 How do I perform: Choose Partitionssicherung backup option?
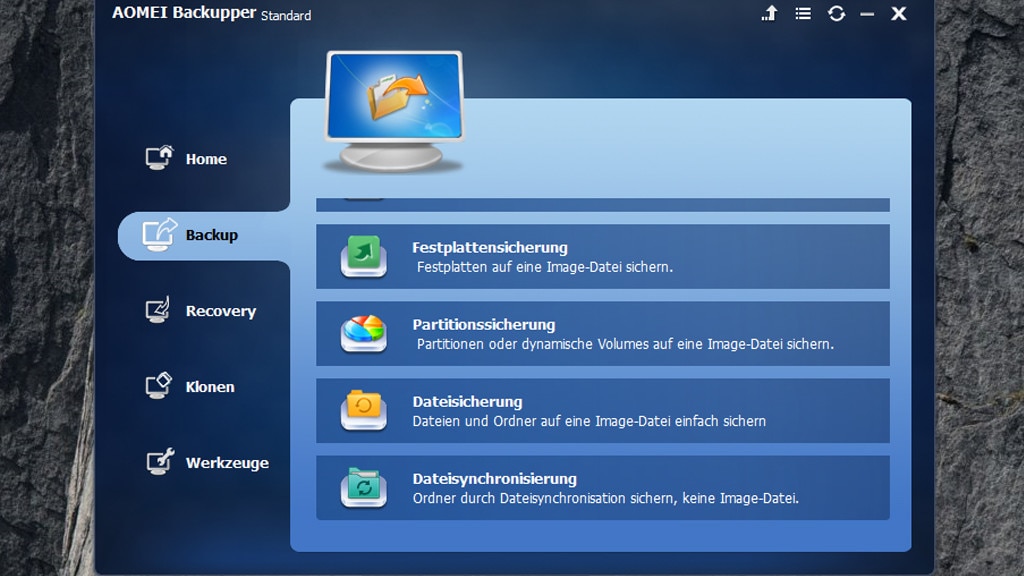point(603,334)
